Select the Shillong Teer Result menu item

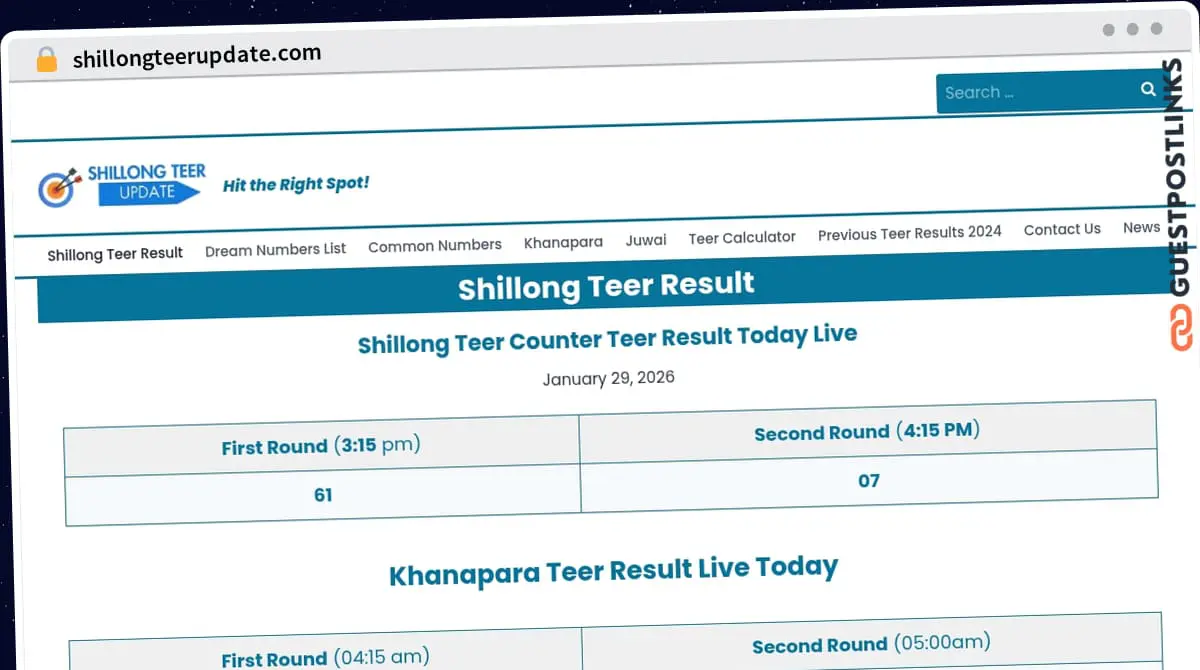(x=113, y=254)
